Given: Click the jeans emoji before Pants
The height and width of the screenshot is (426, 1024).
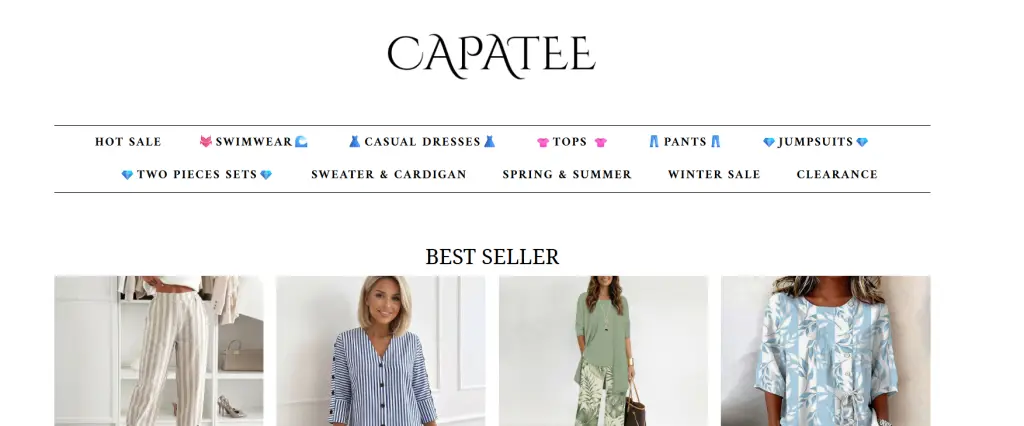Looking at the screenshot, I should click(x=654, y=142).
